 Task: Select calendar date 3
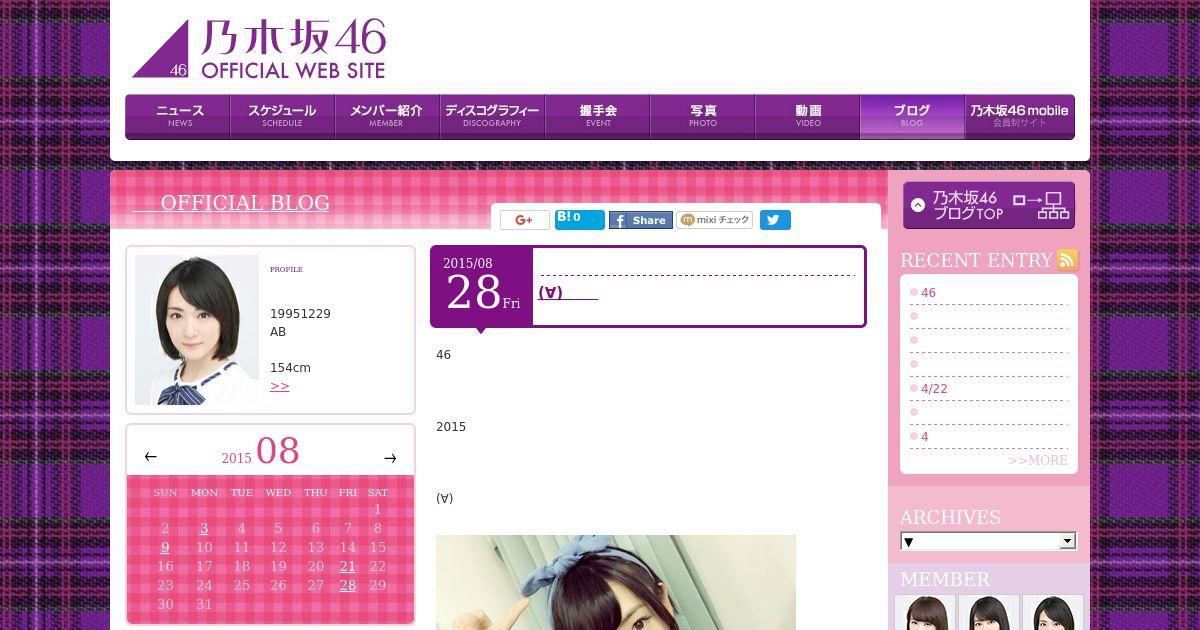tap(204, 529)
